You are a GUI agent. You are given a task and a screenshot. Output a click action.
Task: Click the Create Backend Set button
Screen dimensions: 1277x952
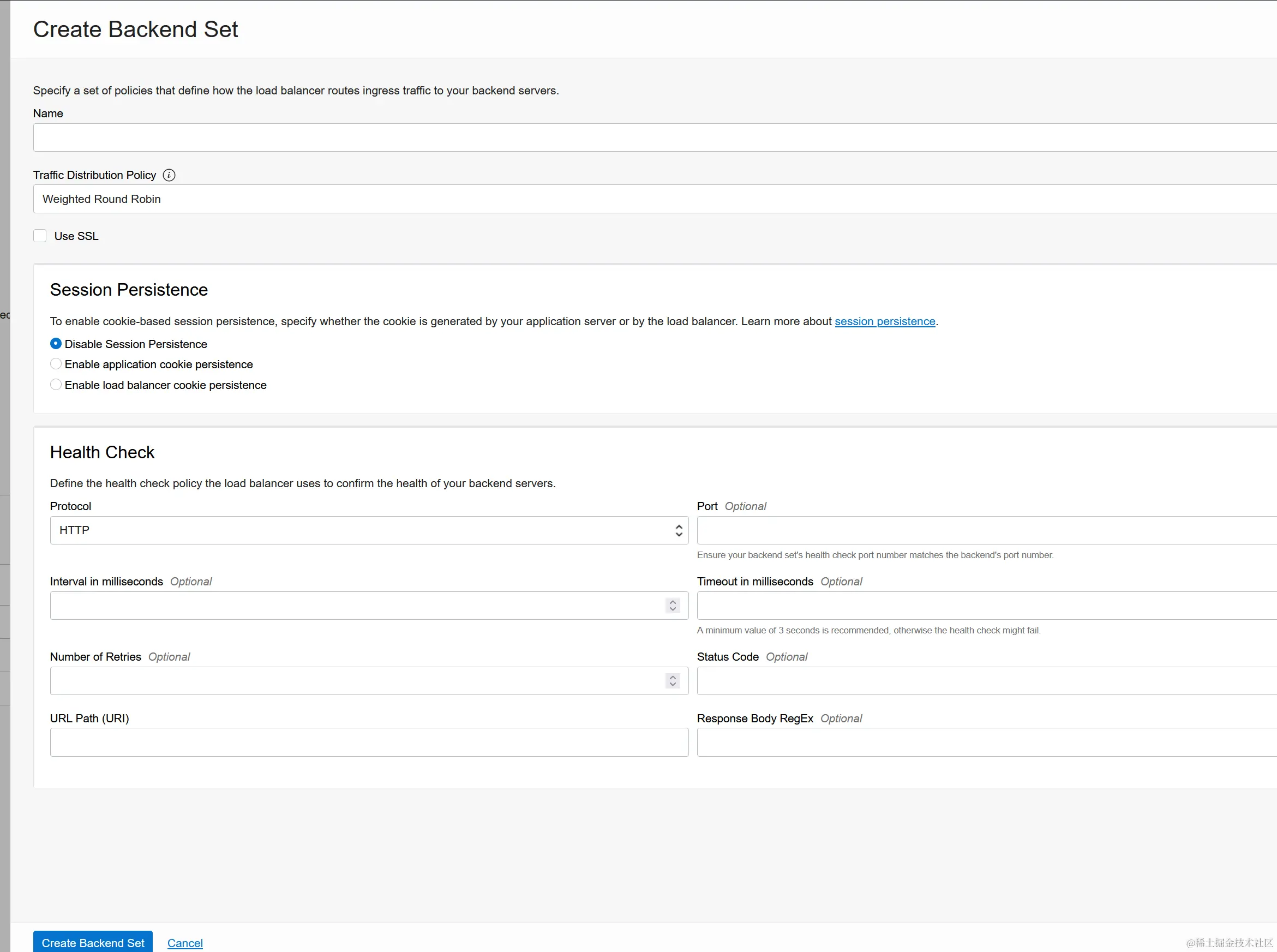click(x=92, y=942)
